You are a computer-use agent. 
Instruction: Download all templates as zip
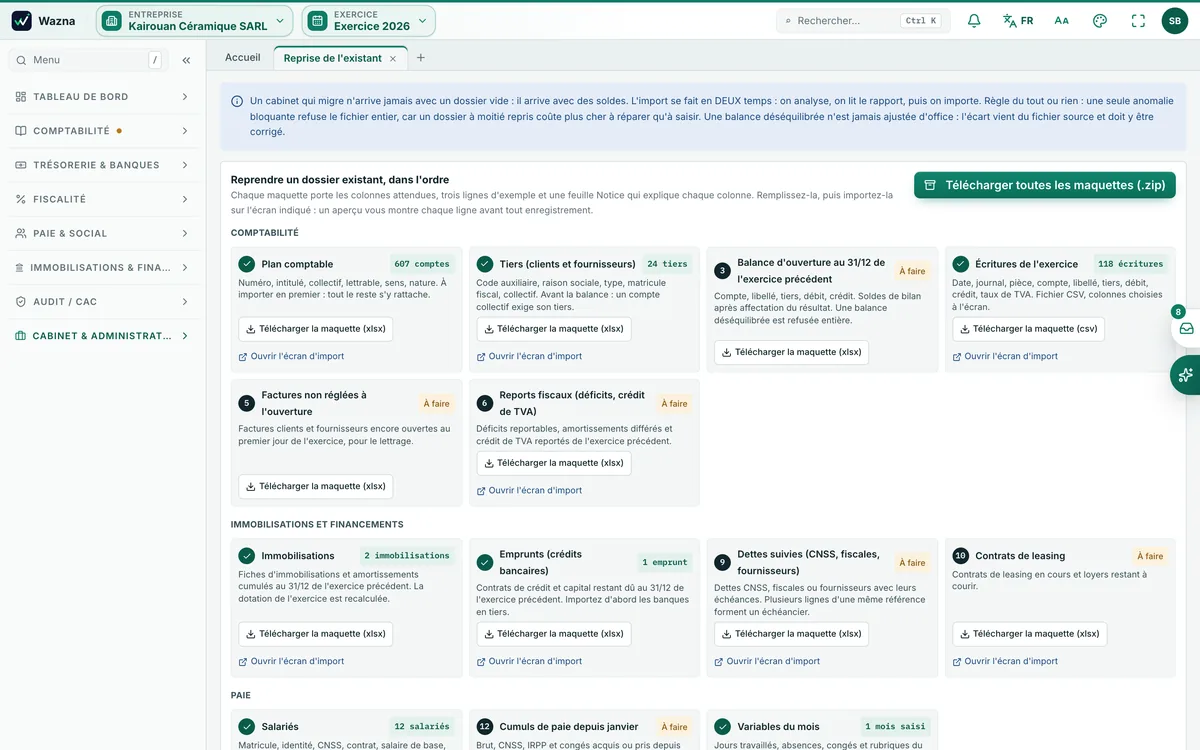(1045, 185)
